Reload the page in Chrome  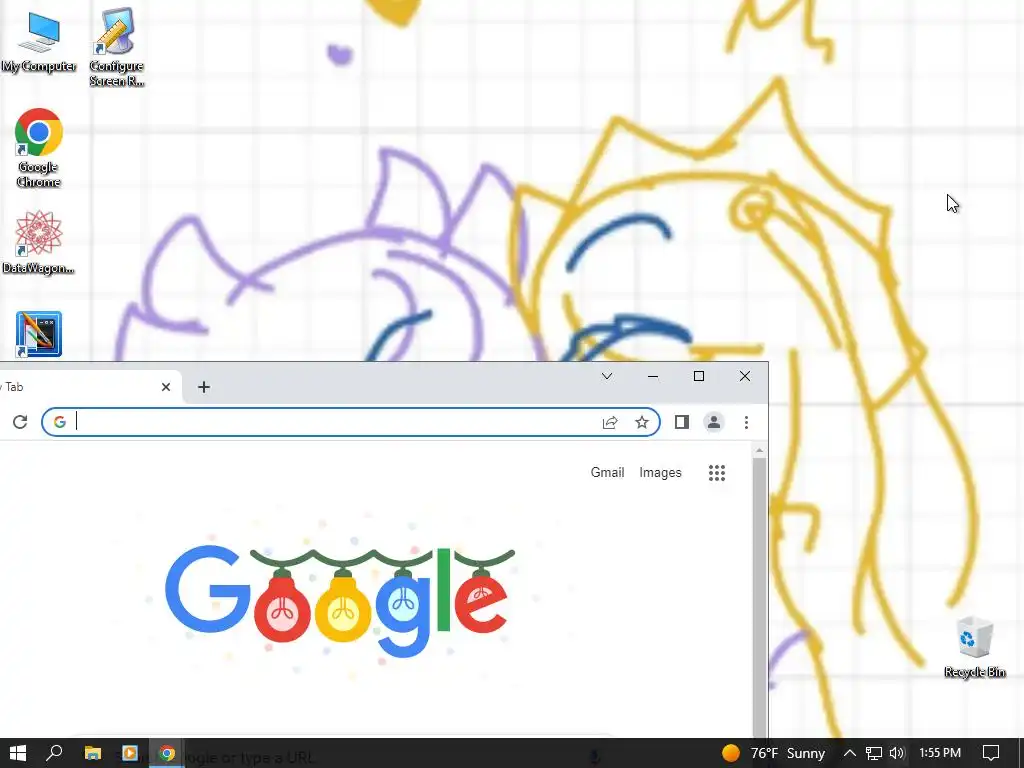20,422
